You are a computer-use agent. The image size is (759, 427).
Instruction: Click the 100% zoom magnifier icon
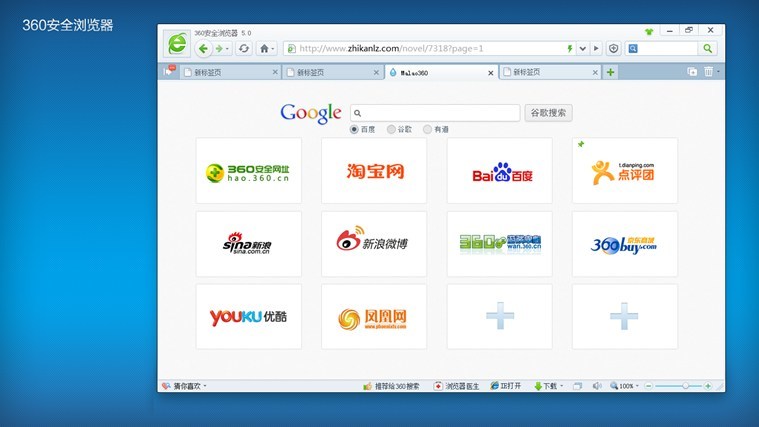pos(614,386)
